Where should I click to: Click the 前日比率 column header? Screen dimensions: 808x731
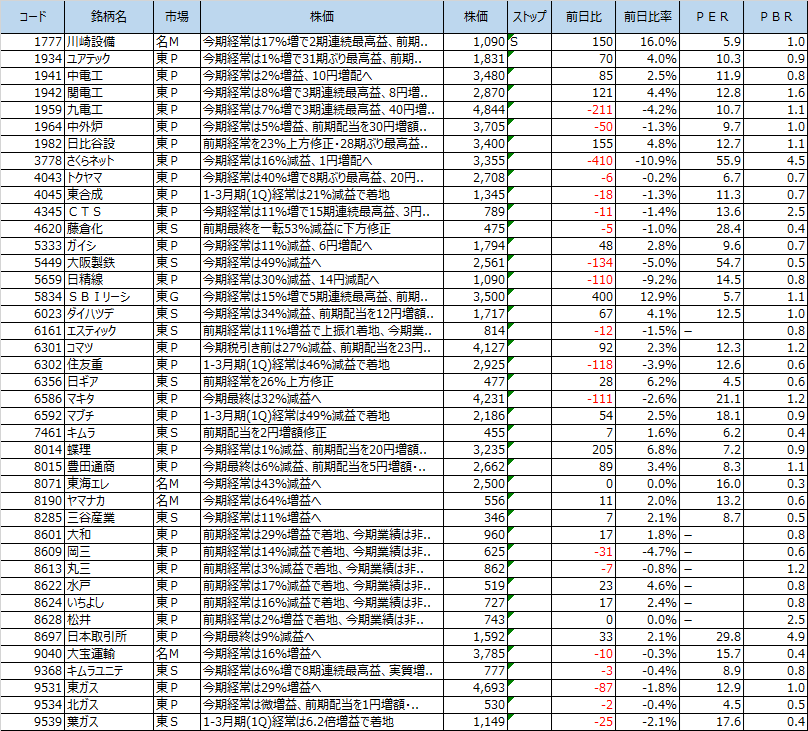[648, 16]
